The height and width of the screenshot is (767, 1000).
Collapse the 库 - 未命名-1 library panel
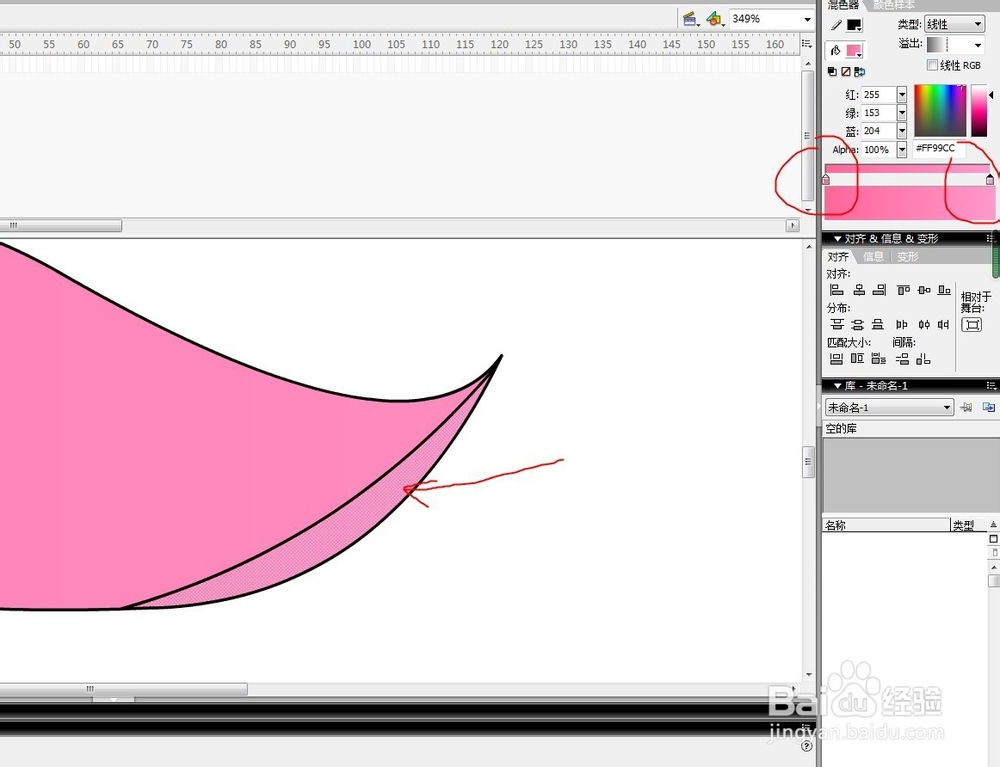point(838,386)
